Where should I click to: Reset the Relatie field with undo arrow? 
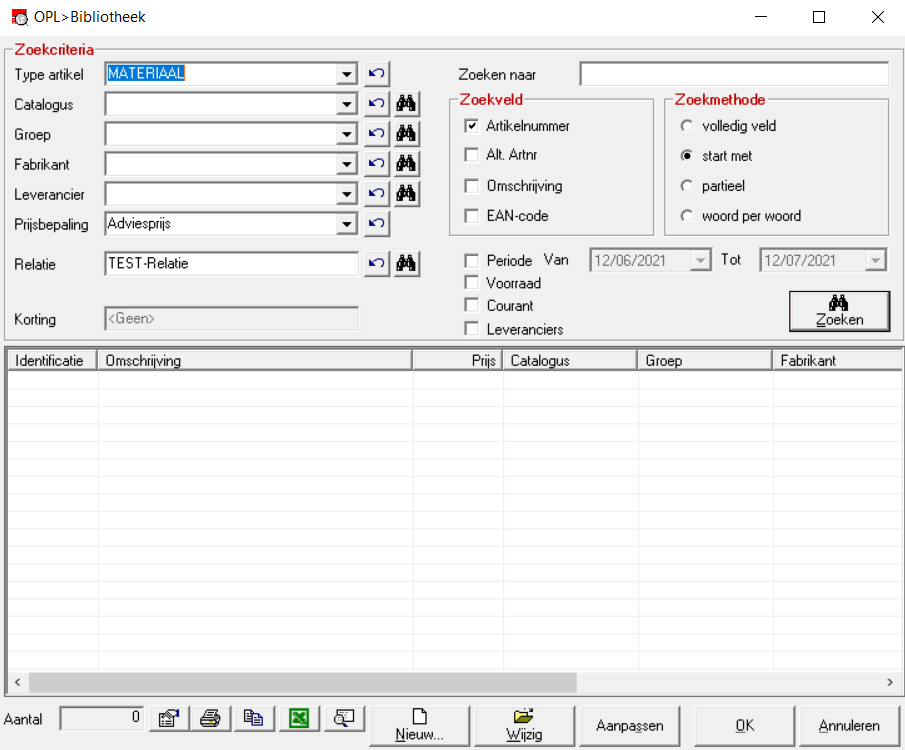click(x=377, y=264)
